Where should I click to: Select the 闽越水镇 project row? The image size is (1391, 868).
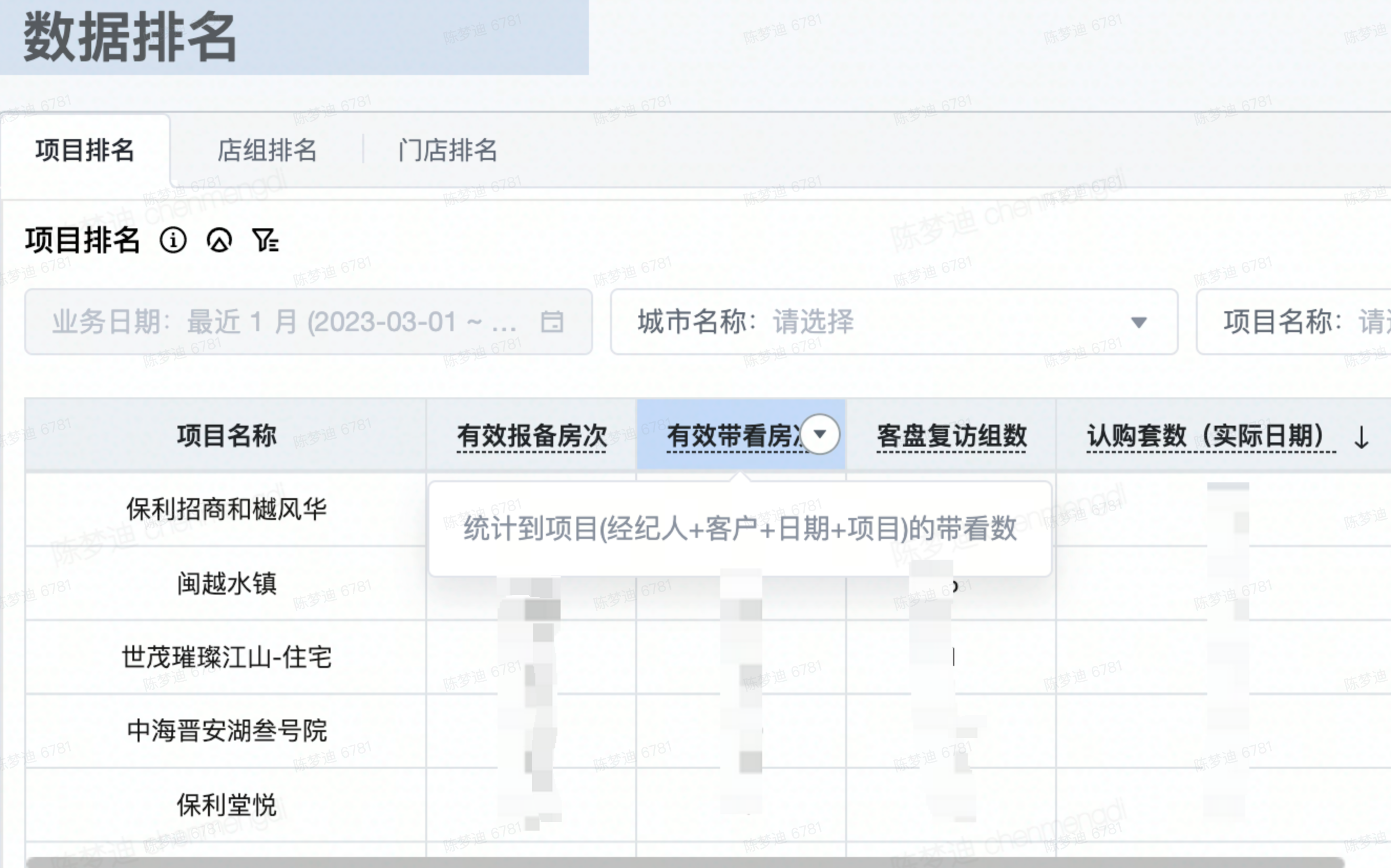click(x=226, y=583)
